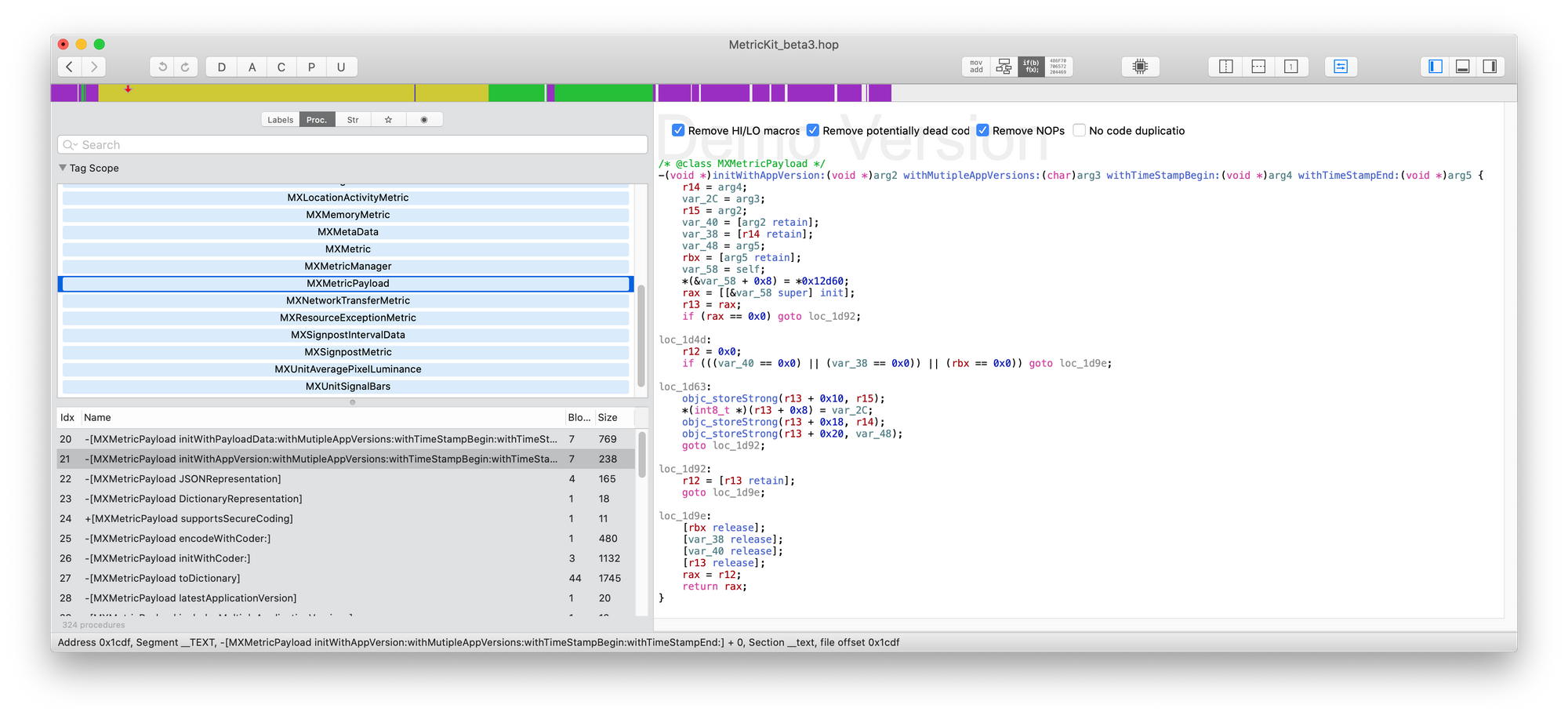
Task: Mark selection as ASCII with A button
Action: pos(252,67)
